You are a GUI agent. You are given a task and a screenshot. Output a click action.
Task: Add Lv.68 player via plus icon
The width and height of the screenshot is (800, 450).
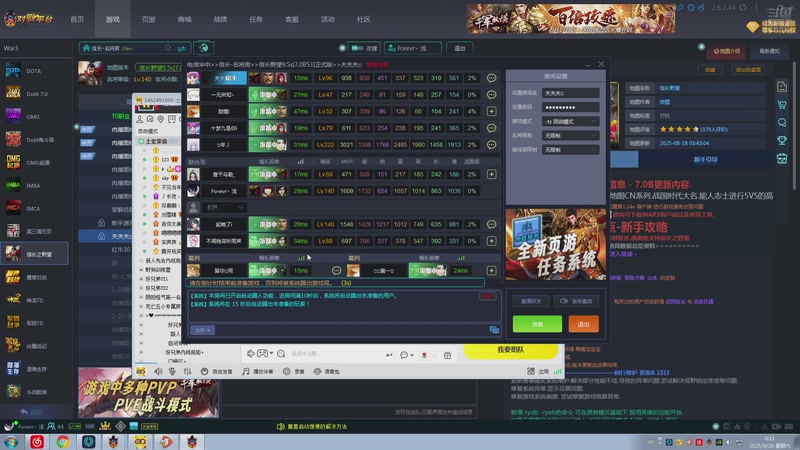pos(491,241)
